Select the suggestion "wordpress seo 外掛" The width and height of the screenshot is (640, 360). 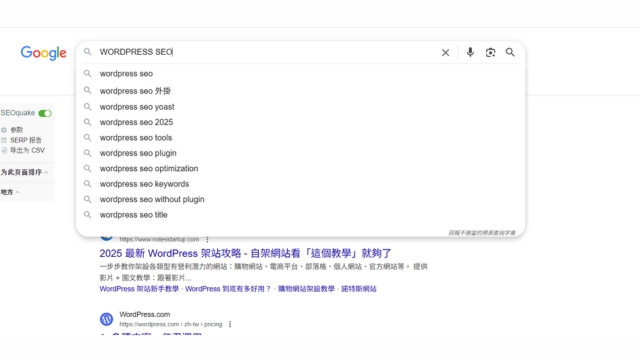(300, 91)
